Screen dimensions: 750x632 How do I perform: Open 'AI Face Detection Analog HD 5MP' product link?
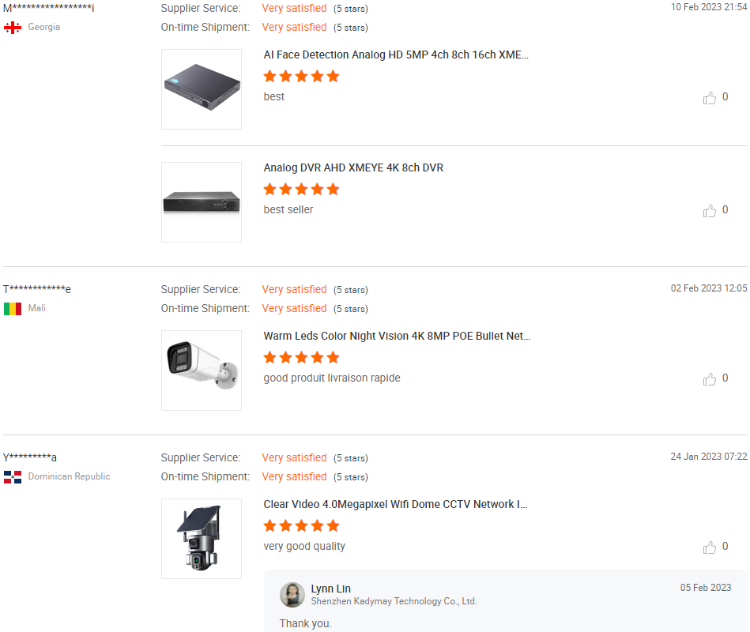click(x=396, y=55)
